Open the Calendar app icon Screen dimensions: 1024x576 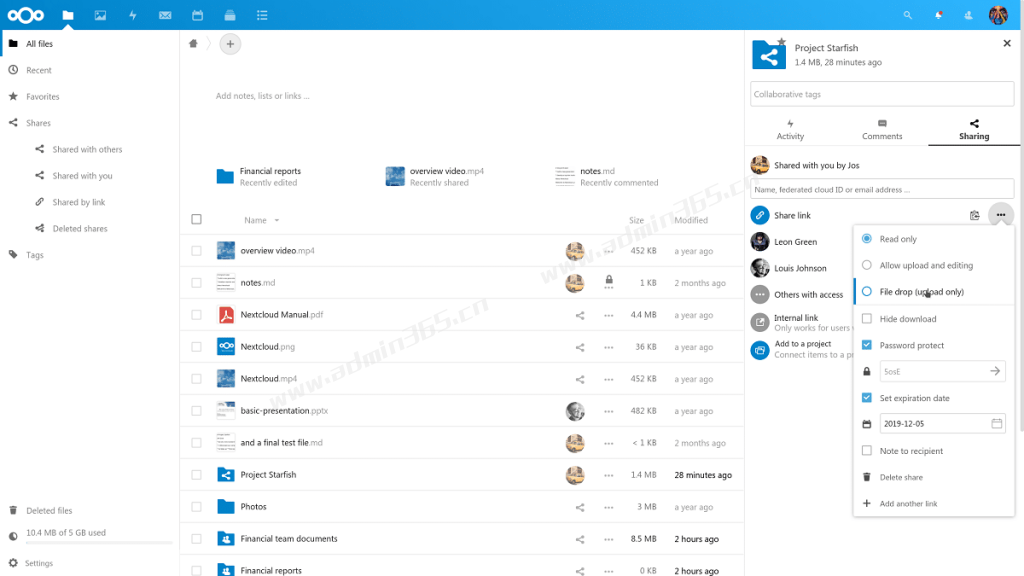click(x=197, y=15)
